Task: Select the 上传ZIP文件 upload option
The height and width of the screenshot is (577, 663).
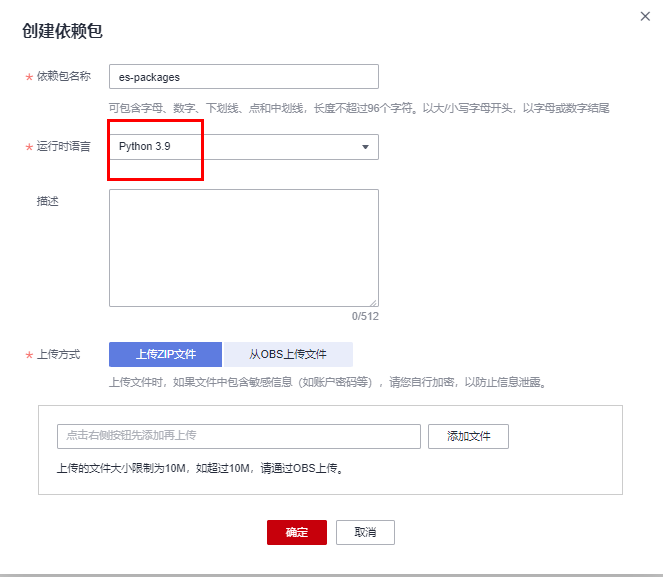Action: coord(165,354)
